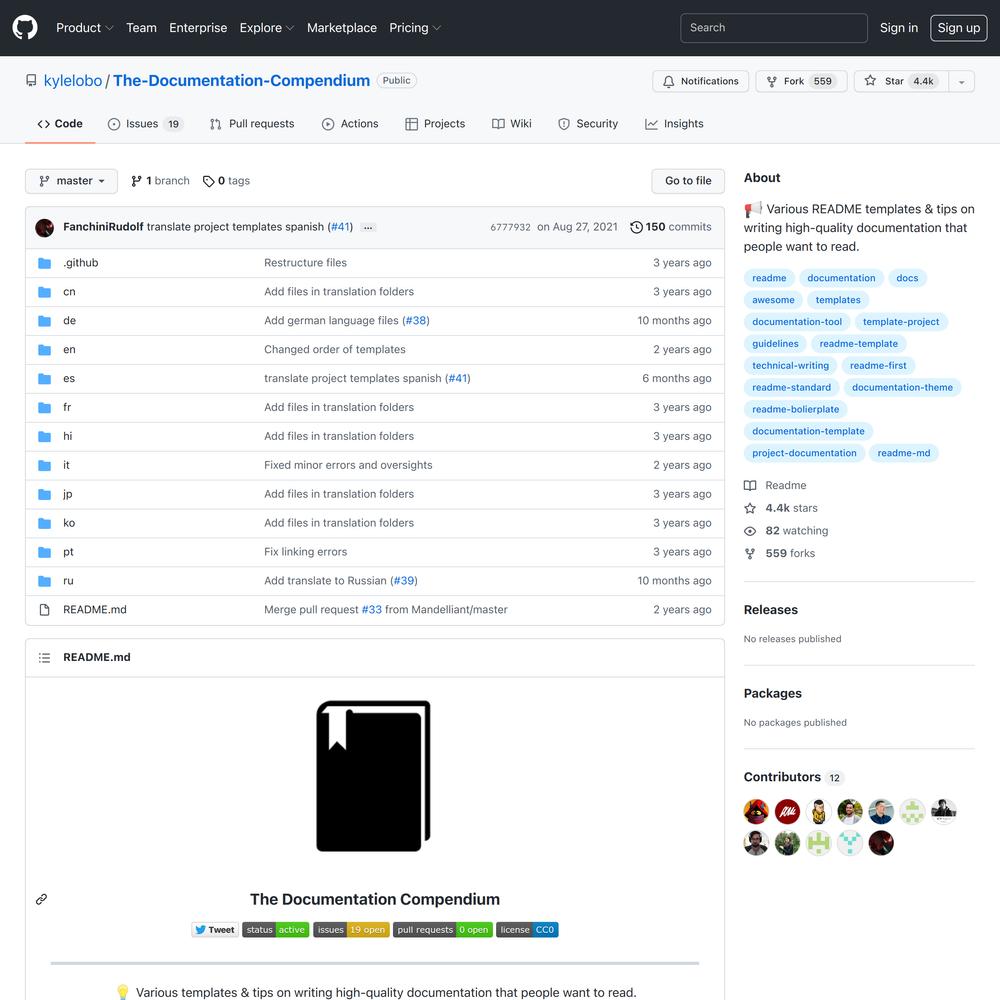Open README table of contents list icon
1000x1000 pixels.
click(45, 658)
